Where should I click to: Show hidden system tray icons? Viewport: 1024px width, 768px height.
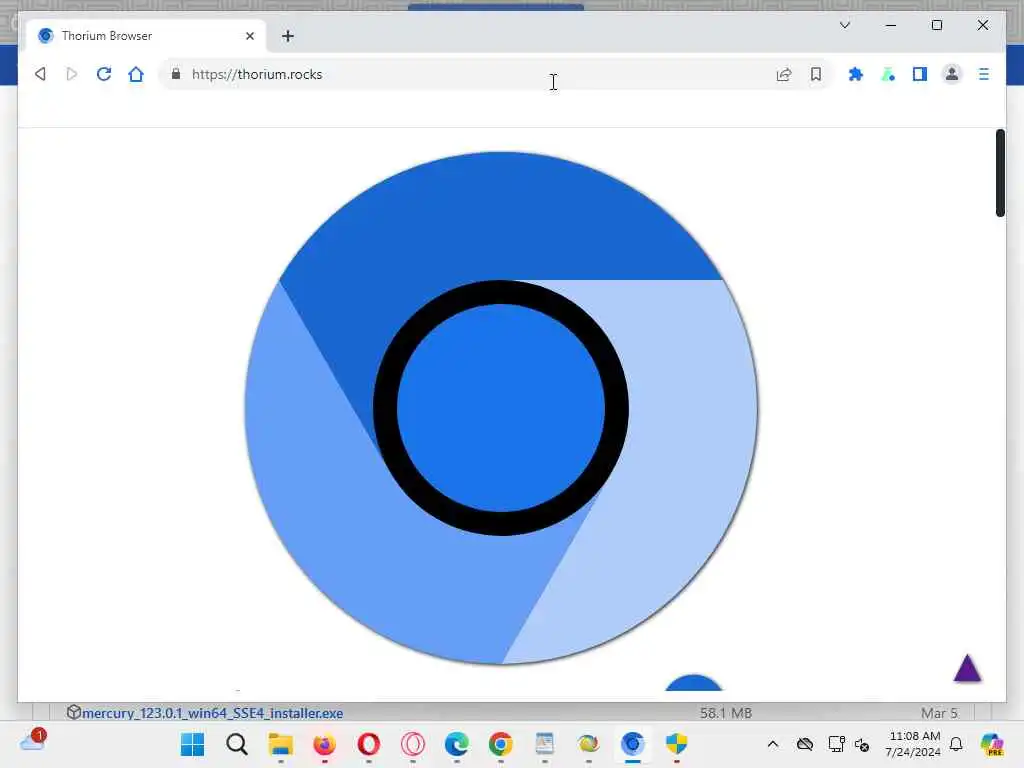(773, 744)
